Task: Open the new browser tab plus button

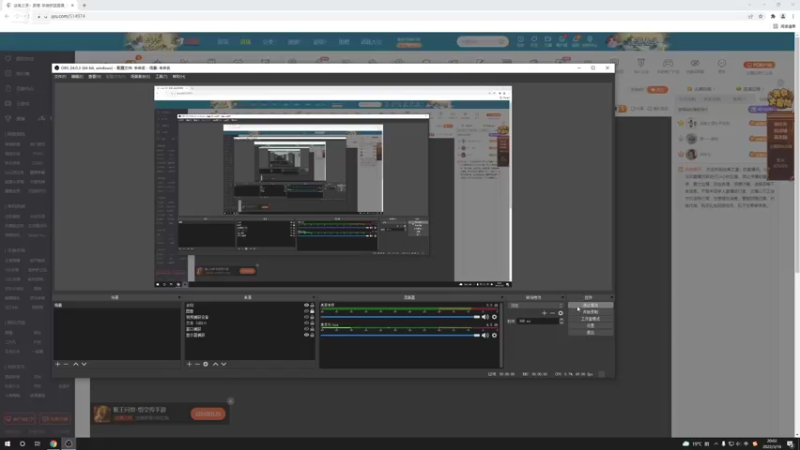Action: (84, 5)
